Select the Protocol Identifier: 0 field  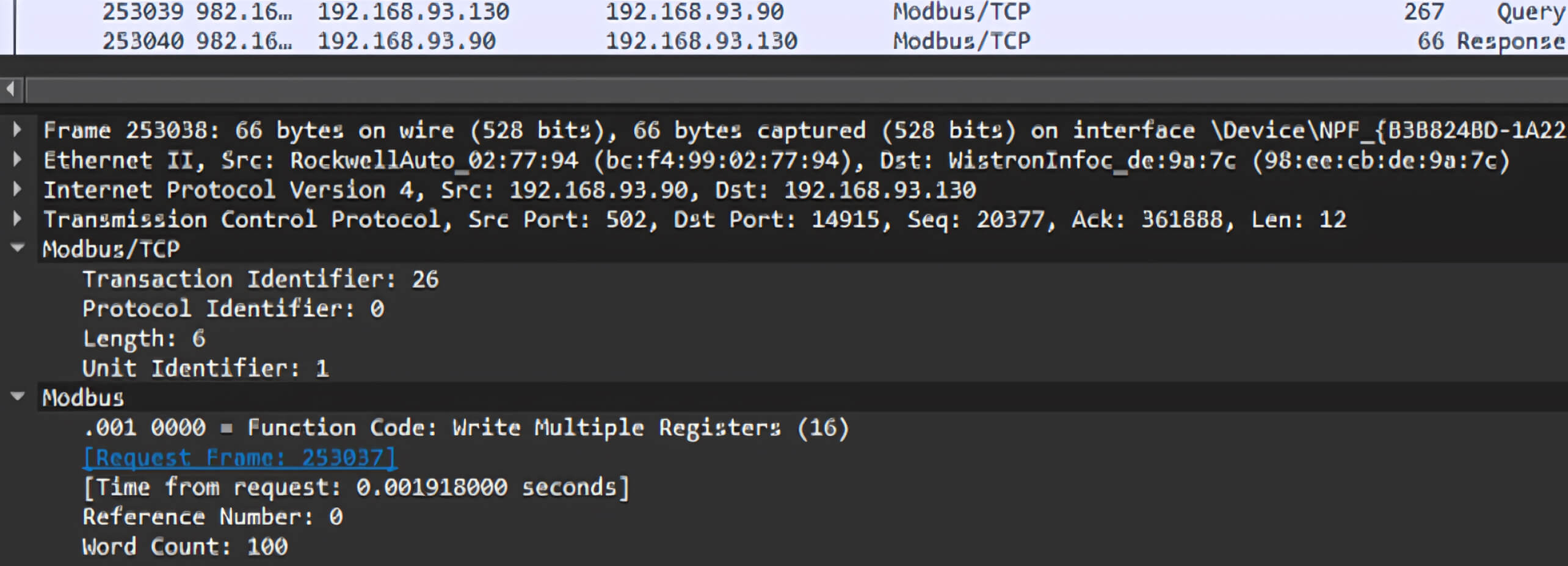pos(233,308)
